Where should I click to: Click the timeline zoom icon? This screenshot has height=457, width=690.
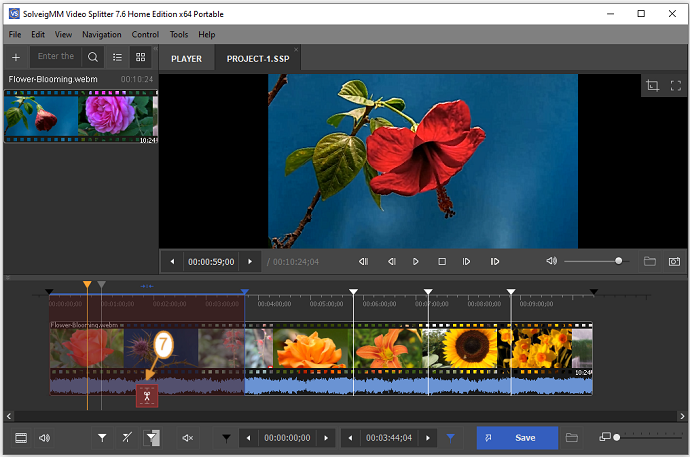coord(605,437)
